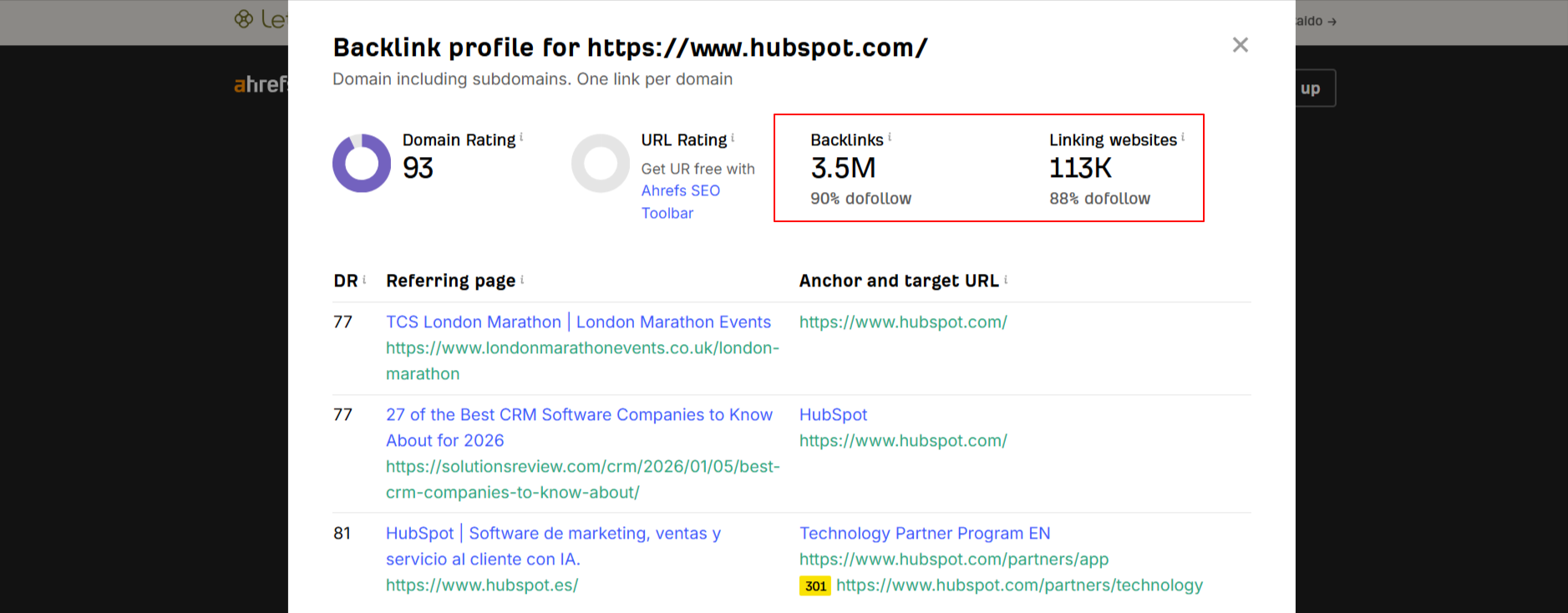Click the HubSpot anchor text link
This screenshot has width=1568, height=613.
(x=833, y=414)
